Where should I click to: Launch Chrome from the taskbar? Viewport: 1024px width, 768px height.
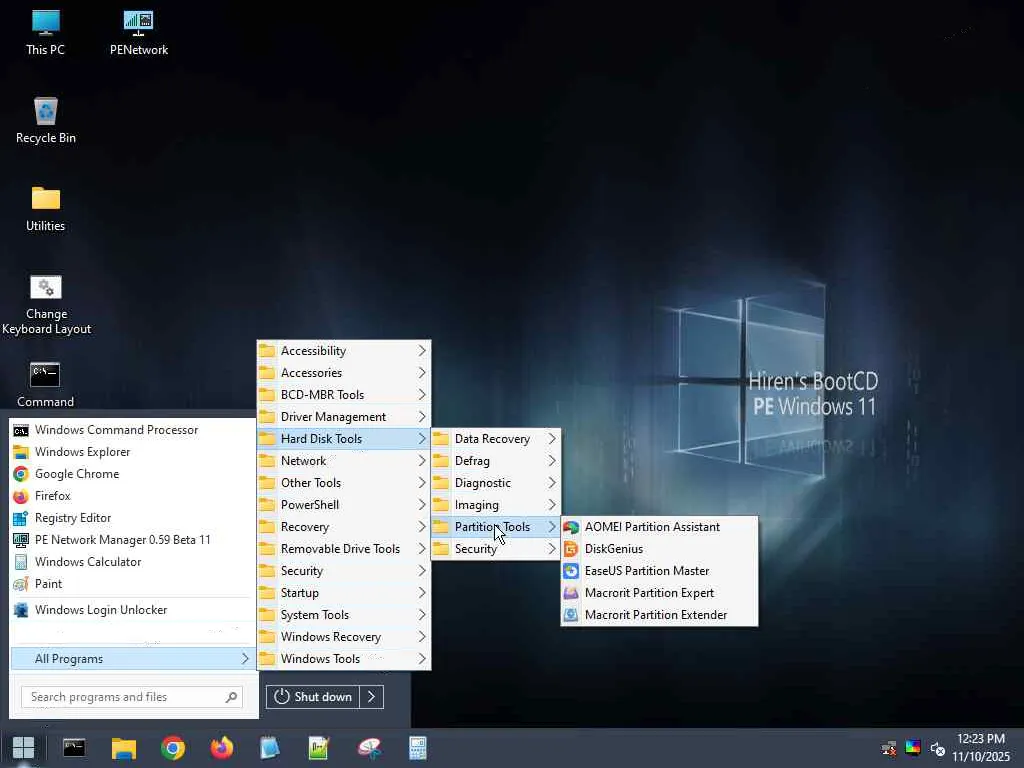coord(173,748)
